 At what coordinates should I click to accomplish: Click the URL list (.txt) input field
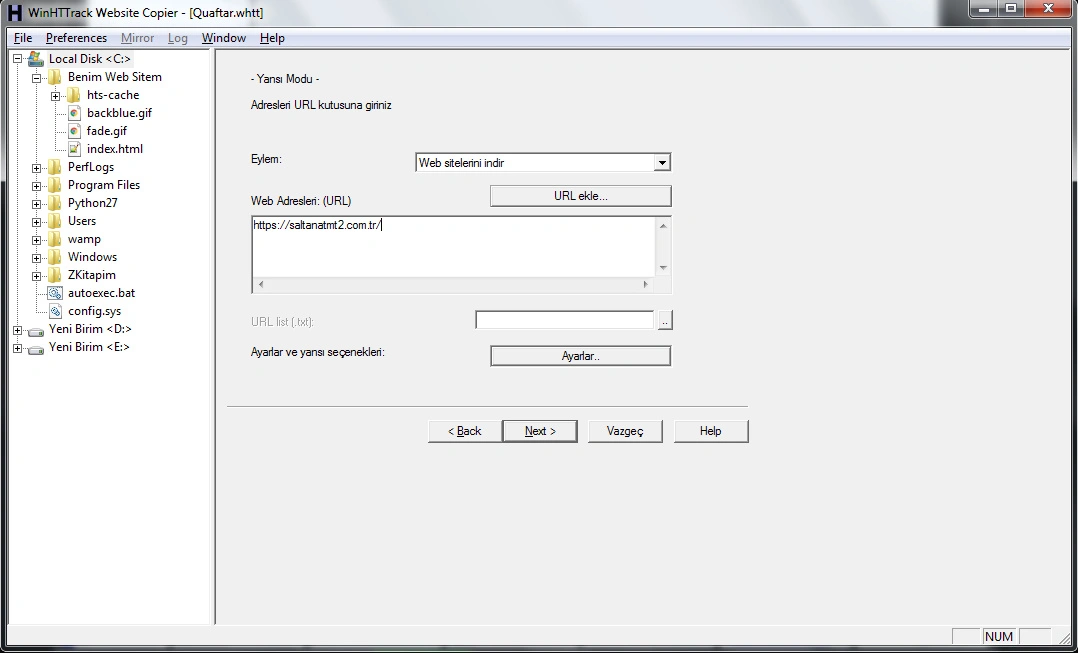pyautogui.click(x=564, y=320)
